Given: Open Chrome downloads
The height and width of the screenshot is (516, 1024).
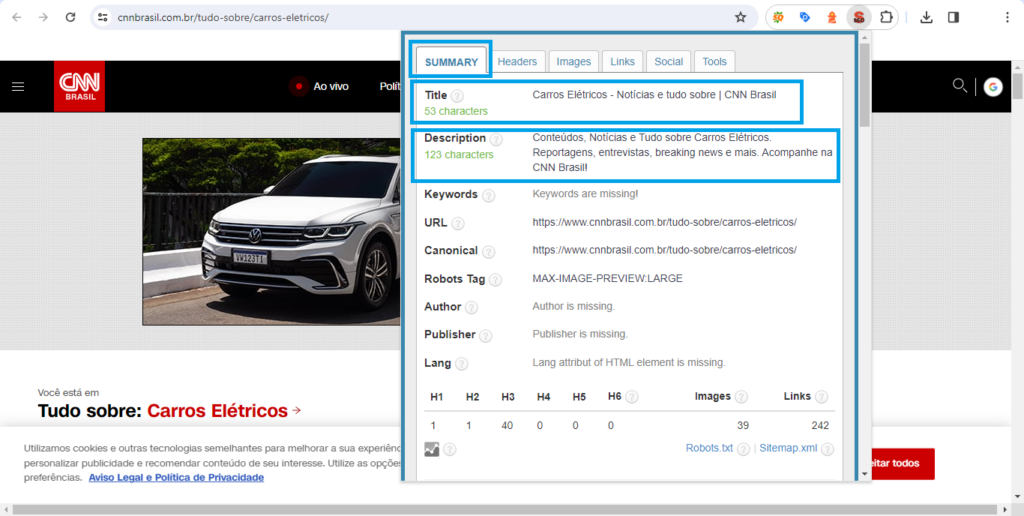Looking at the screenshot, I should pos(926,18).
